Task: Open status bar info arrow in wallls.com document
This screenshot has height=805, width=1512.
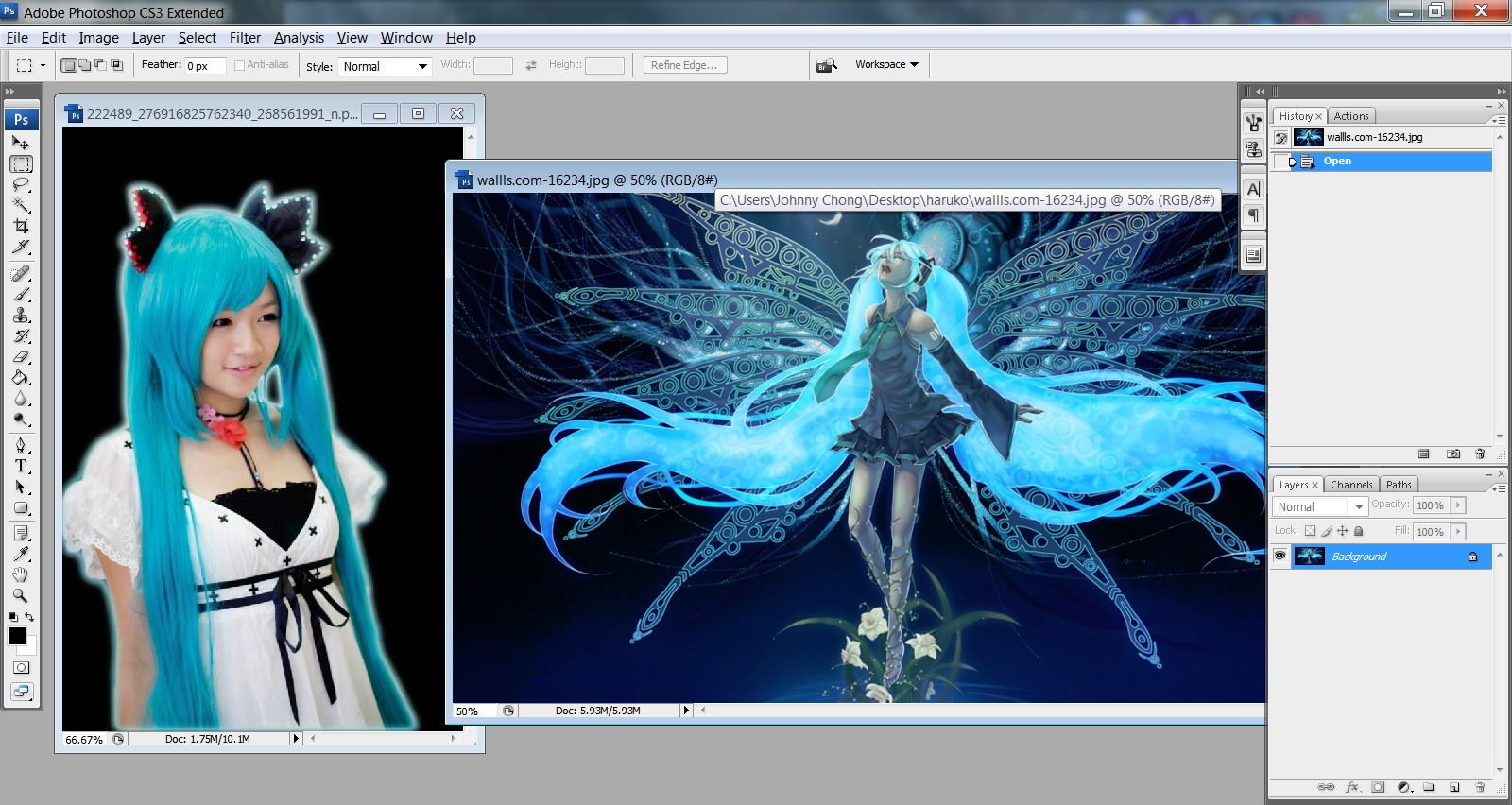Action: [x=686, y=711]
